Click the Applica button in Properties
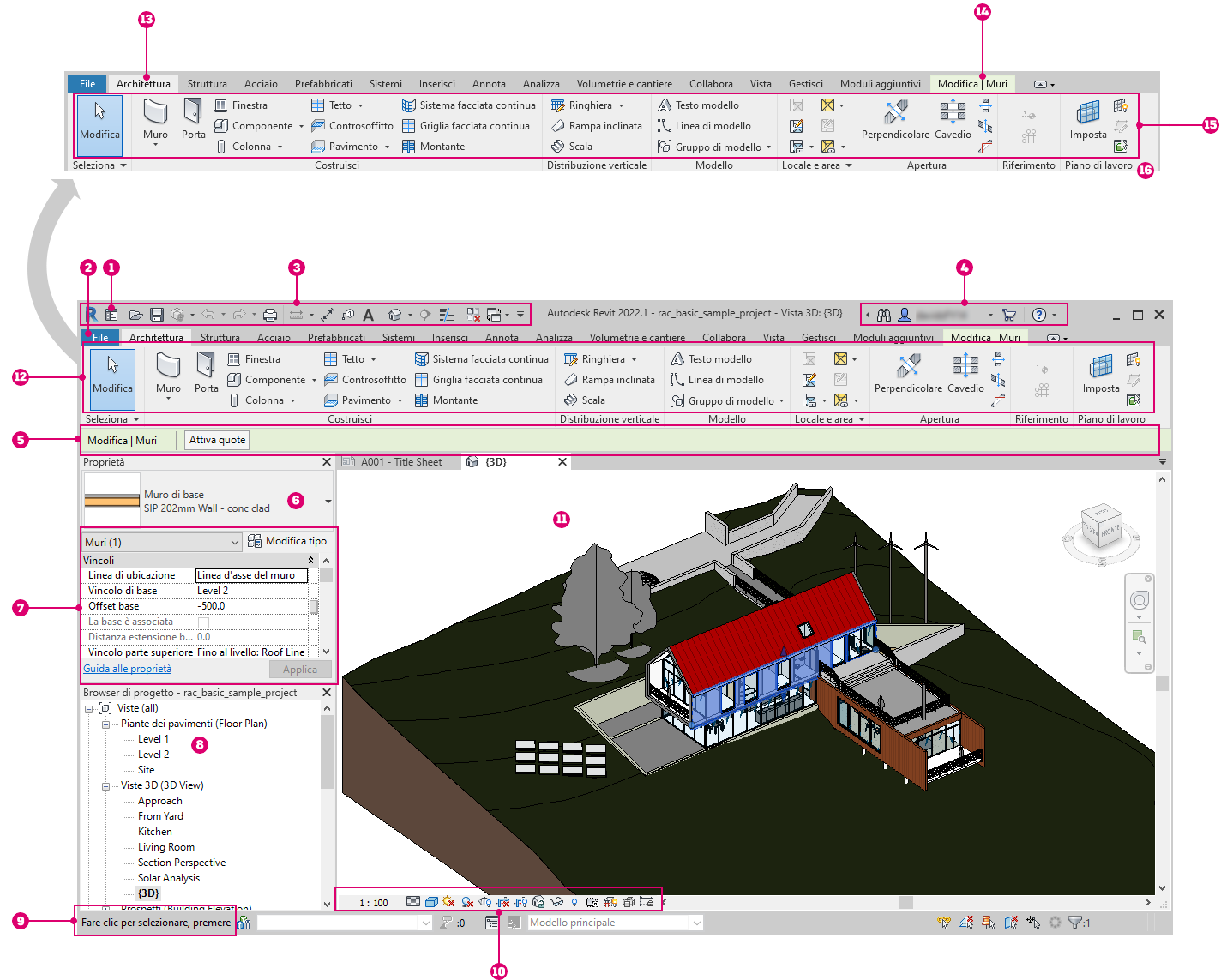The height and width of the screenshot is (980, 1221). click(300, 670)
